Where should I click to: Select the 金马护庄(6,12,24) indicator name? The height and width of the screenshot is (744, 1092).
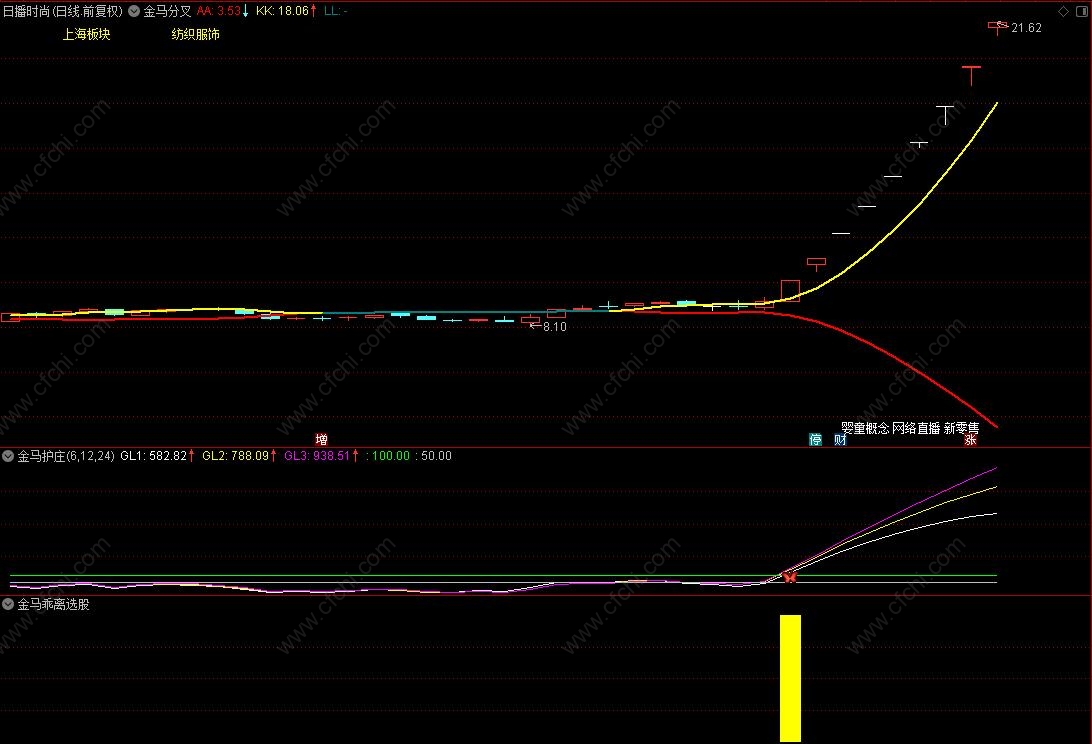coord(65,456)
